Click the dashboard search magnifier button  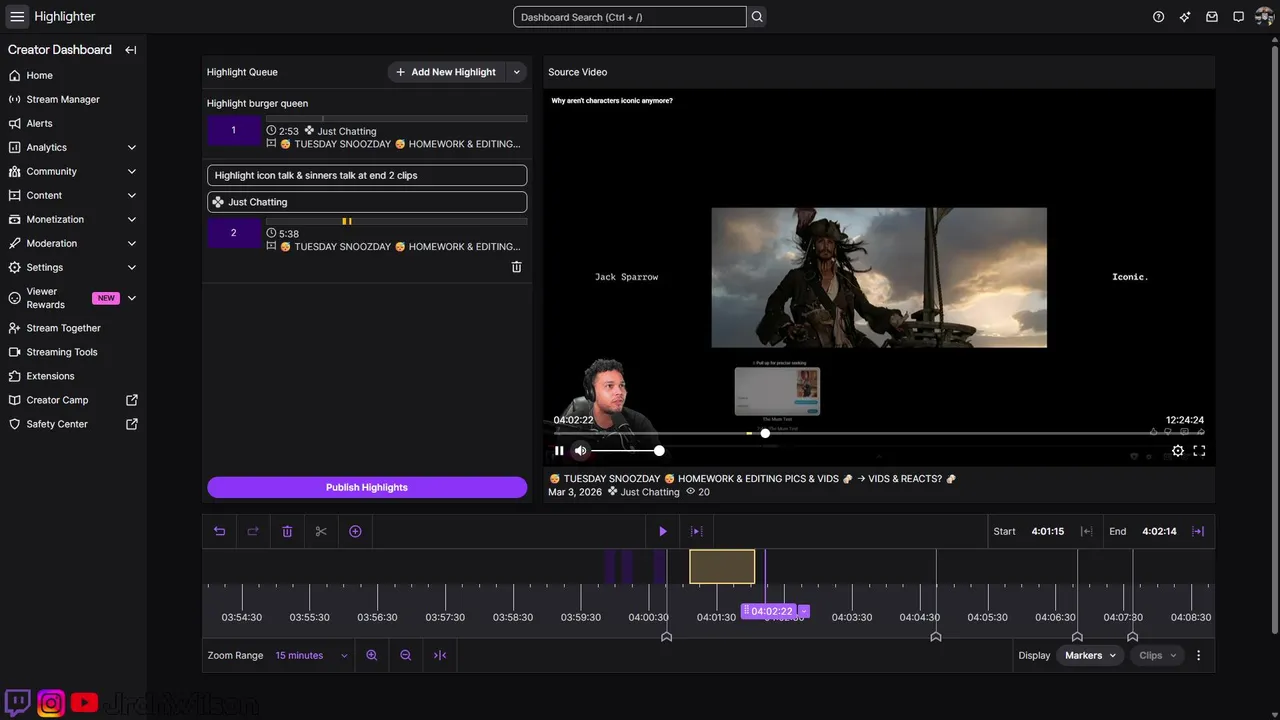pyautogui.click(x=757, y=17)
